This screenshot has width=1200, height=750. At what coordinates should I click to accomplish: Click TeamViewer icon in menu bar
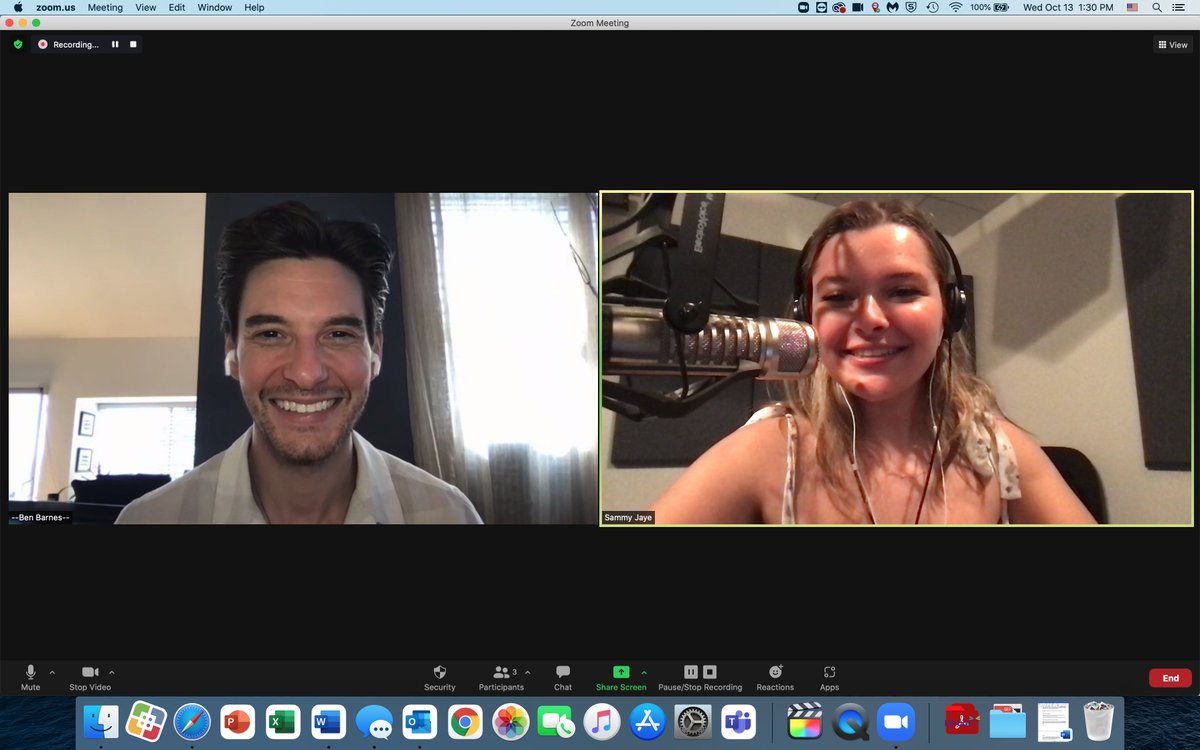point(821,7)
